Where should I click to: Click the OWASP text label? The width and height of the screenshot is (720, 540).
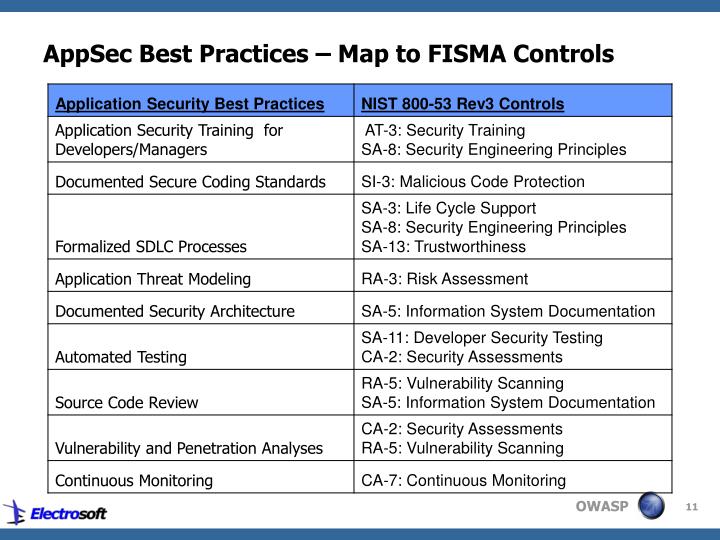(x=602, y=506)
